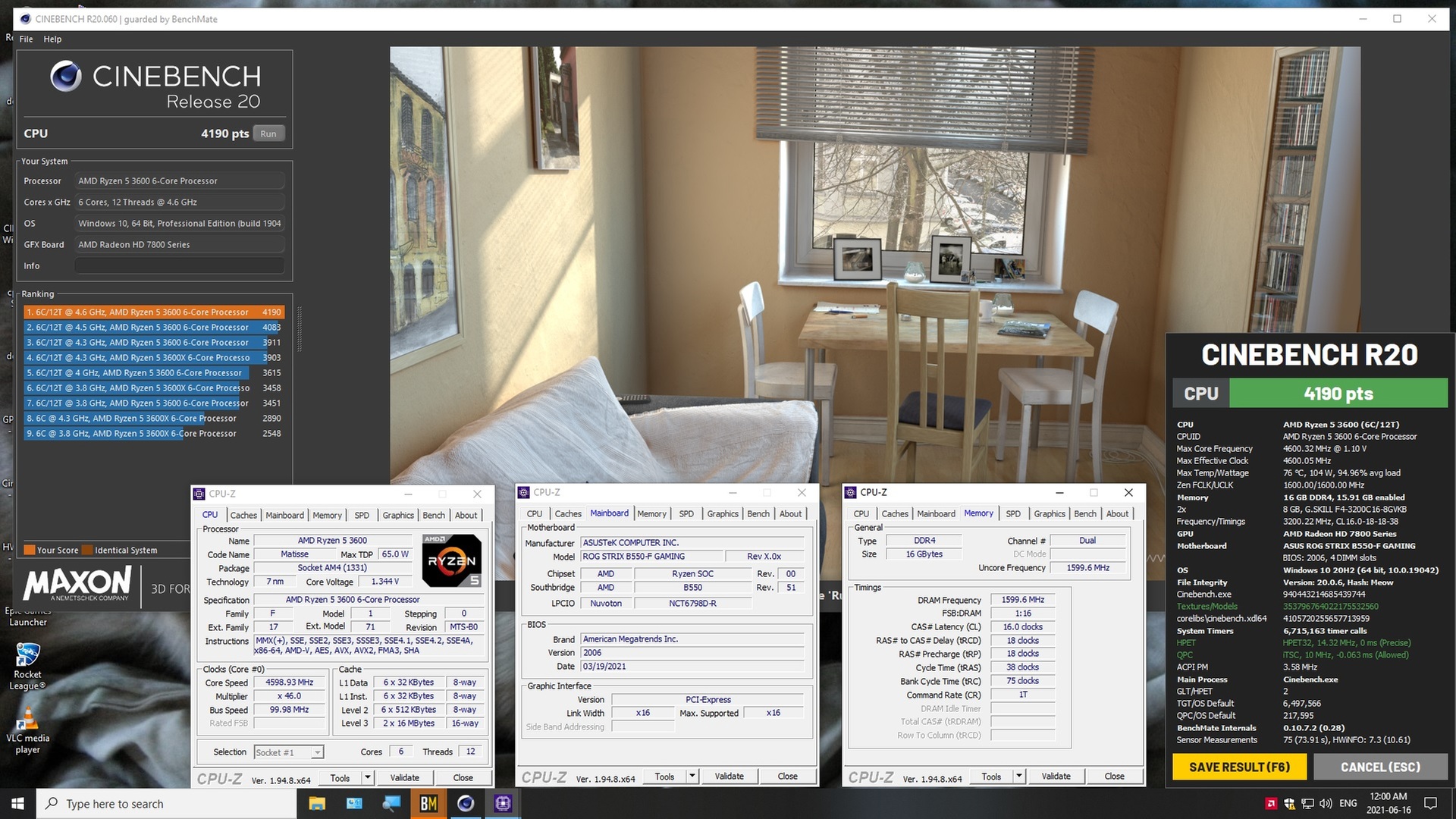This screenshot has width=1456, height=819.
Task: Switch to Cinebench via taskbar icon
Action: [x=466, y=803]
